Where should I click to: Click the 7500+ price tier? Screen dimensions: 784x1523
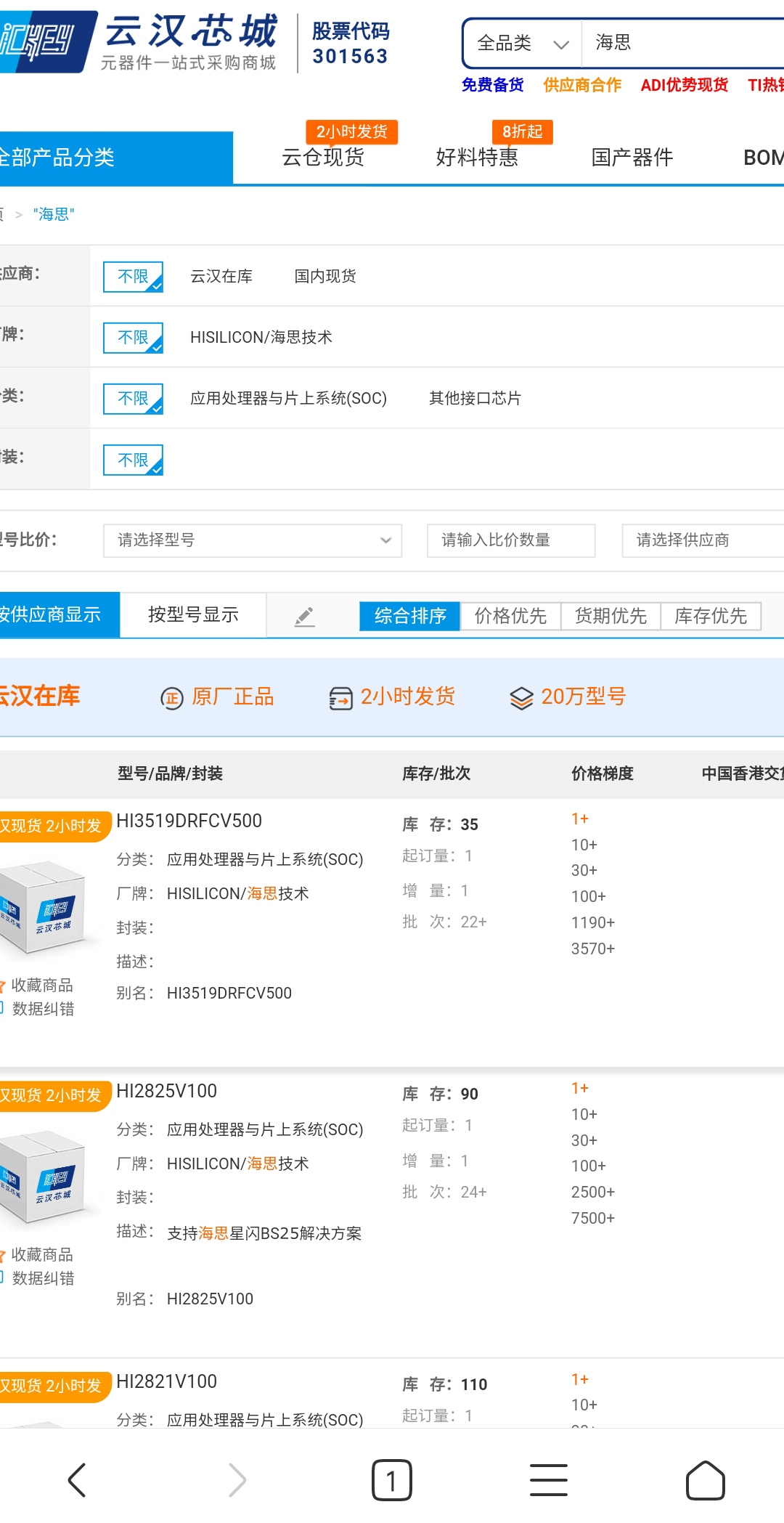(x=593, y=1219)
